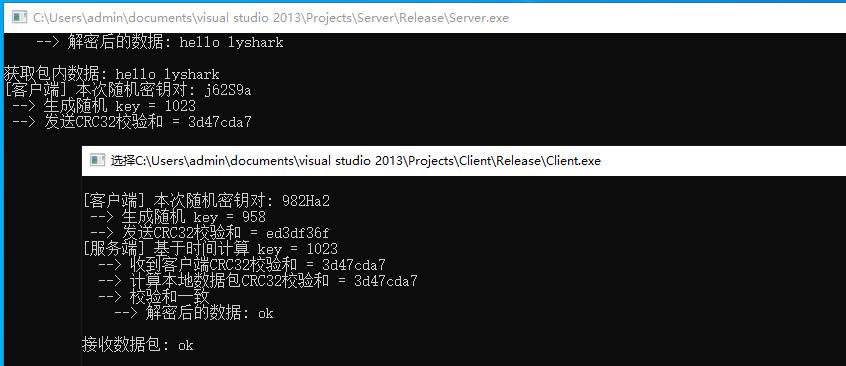Click the '获取包内数据: hello lyshark' line
The height and width of the screenshot is (366, 846).
(x=112, y=74)
